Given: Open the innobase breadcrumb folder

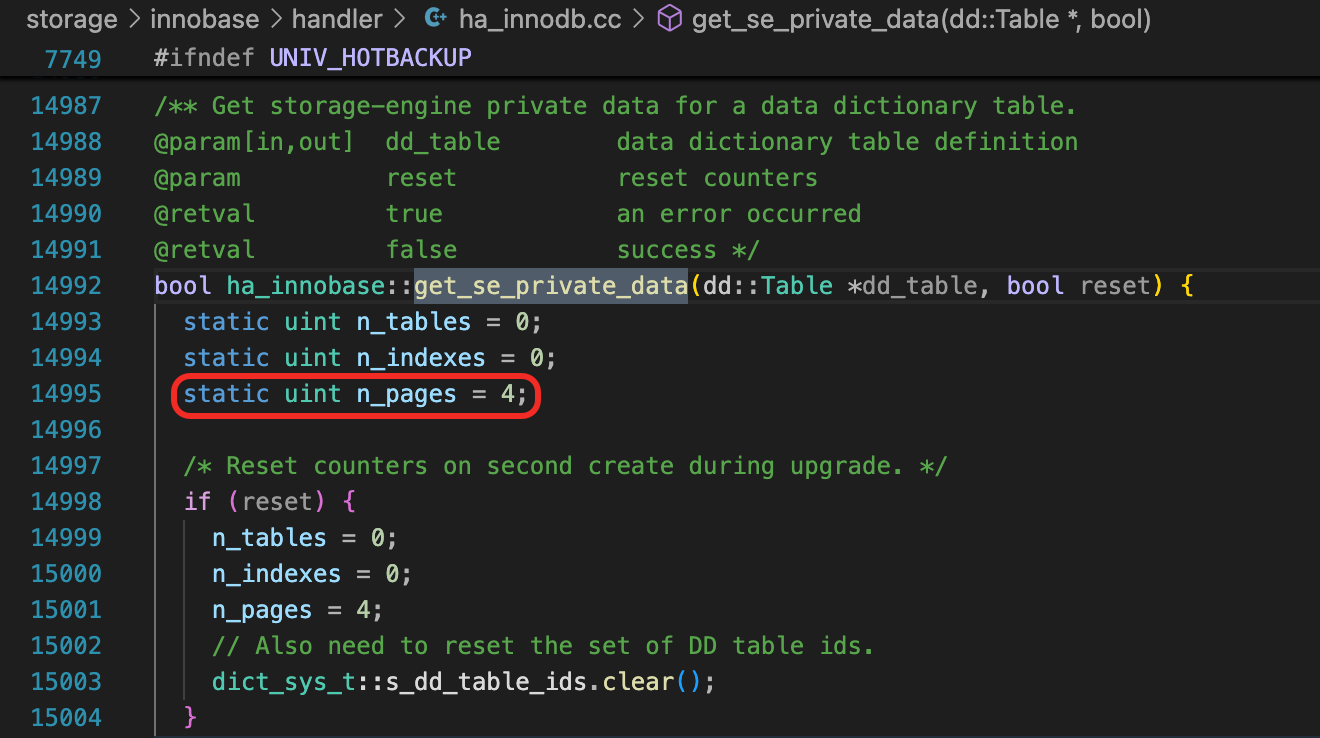Looking at the screenshot, I should point(204,19).
